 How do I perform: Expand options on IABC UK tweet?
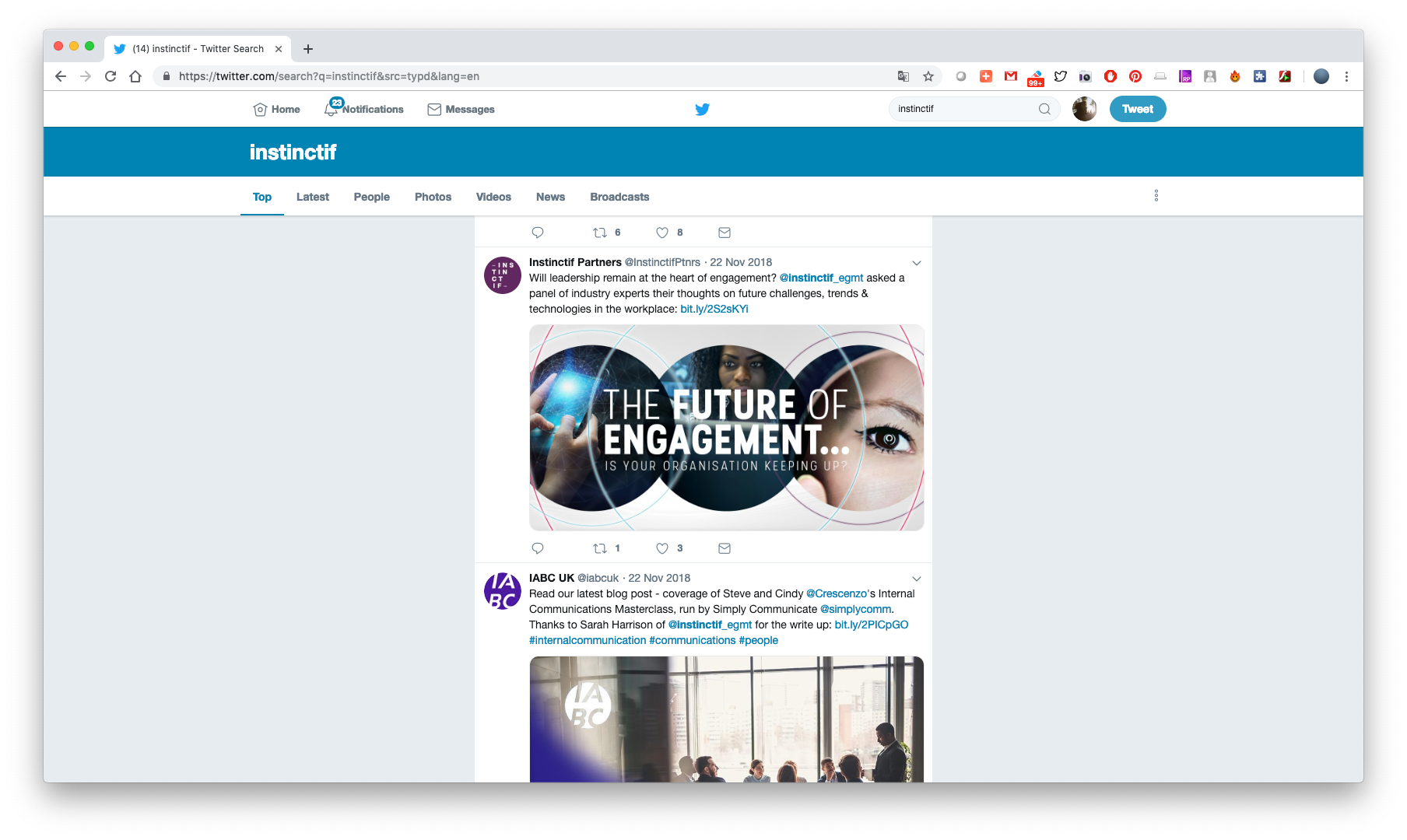click(917, 579)
